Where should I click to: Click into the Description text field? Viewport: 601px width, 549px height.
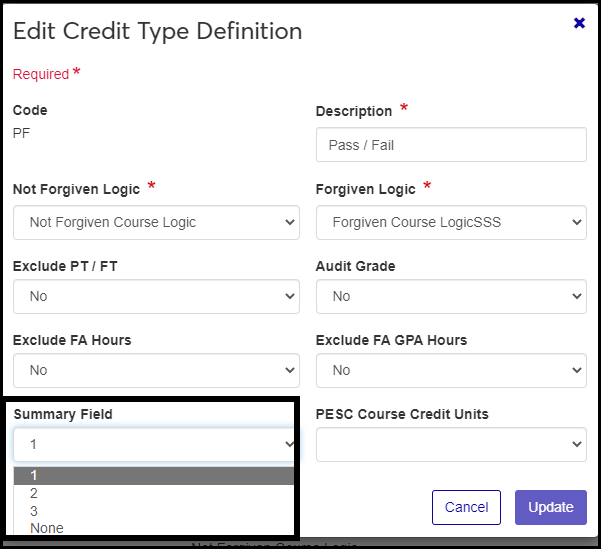click(x=450, y=145)
